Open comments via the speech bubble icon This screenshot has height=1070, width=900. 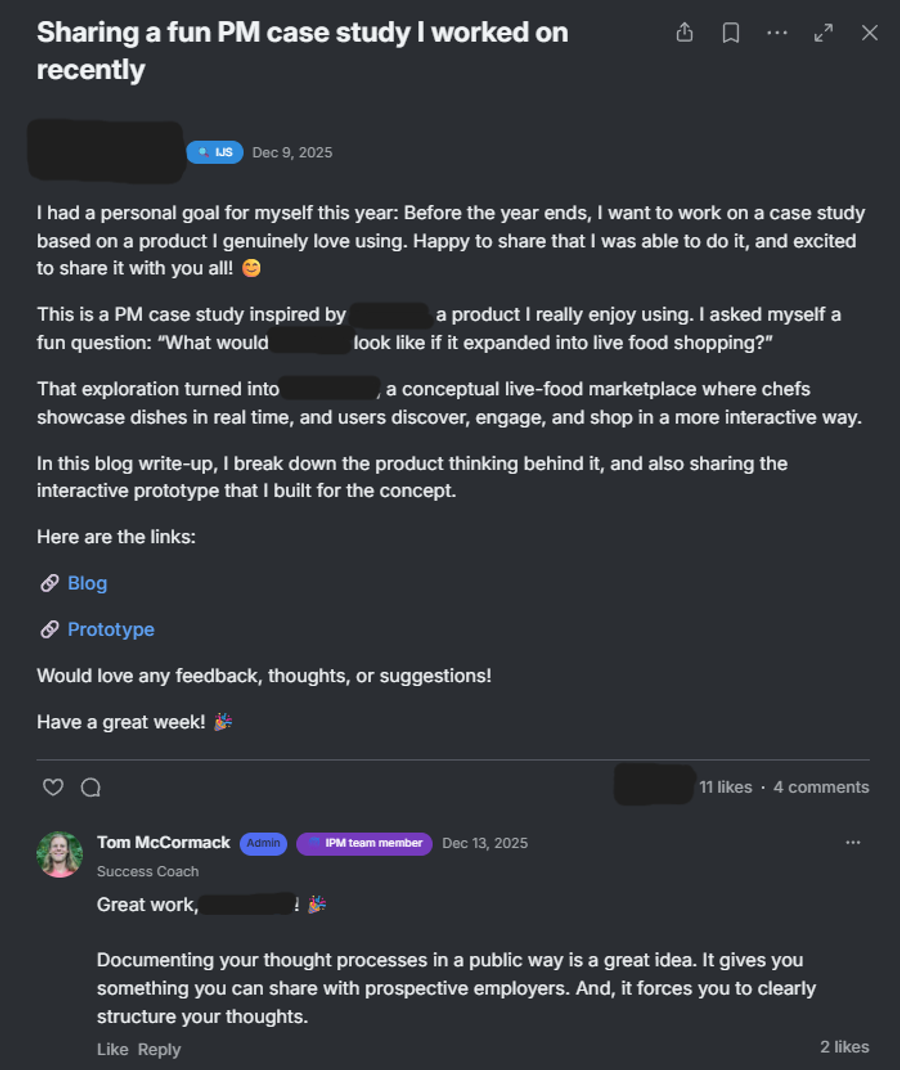click(x=91, y=787)
